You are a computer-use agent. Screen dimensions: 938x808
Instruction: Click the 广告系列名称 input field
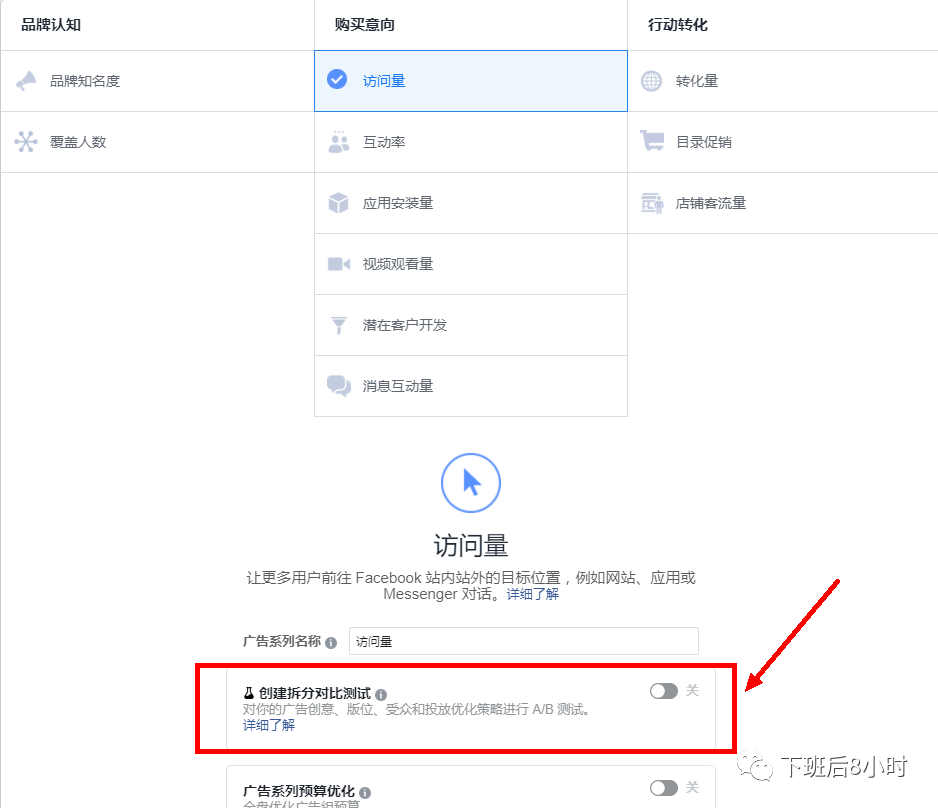pyautogui.click(x=523, y=641)
